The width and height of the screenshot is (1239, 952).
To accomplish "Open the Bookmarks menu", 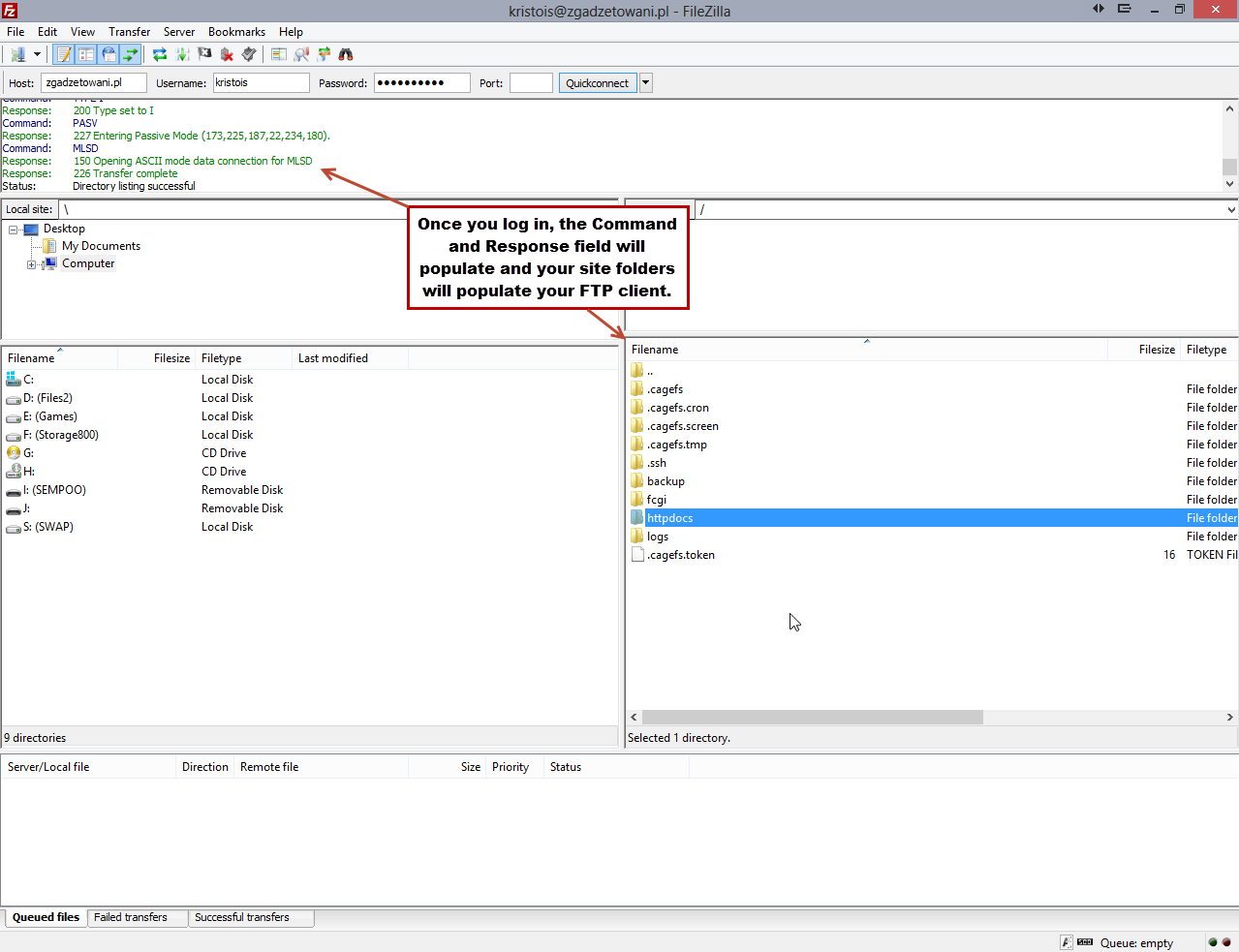I will tap(236, 32).
